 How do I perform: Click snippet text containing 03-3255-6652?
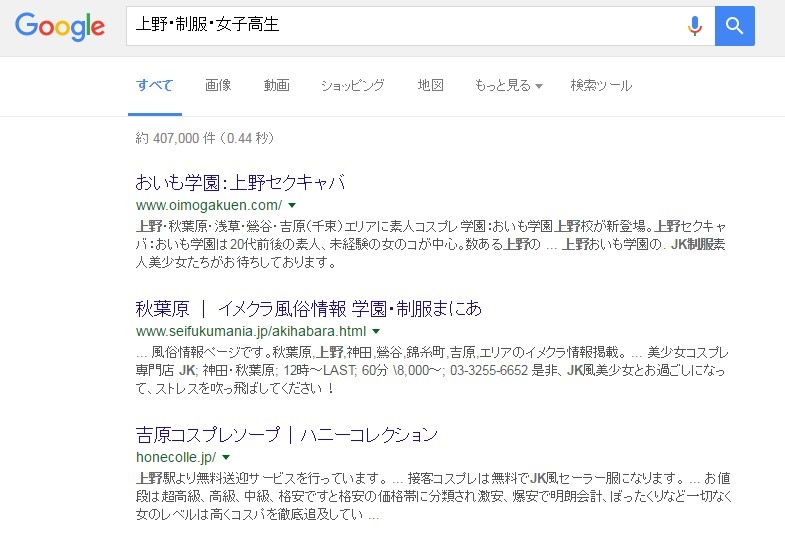[433, 370]
